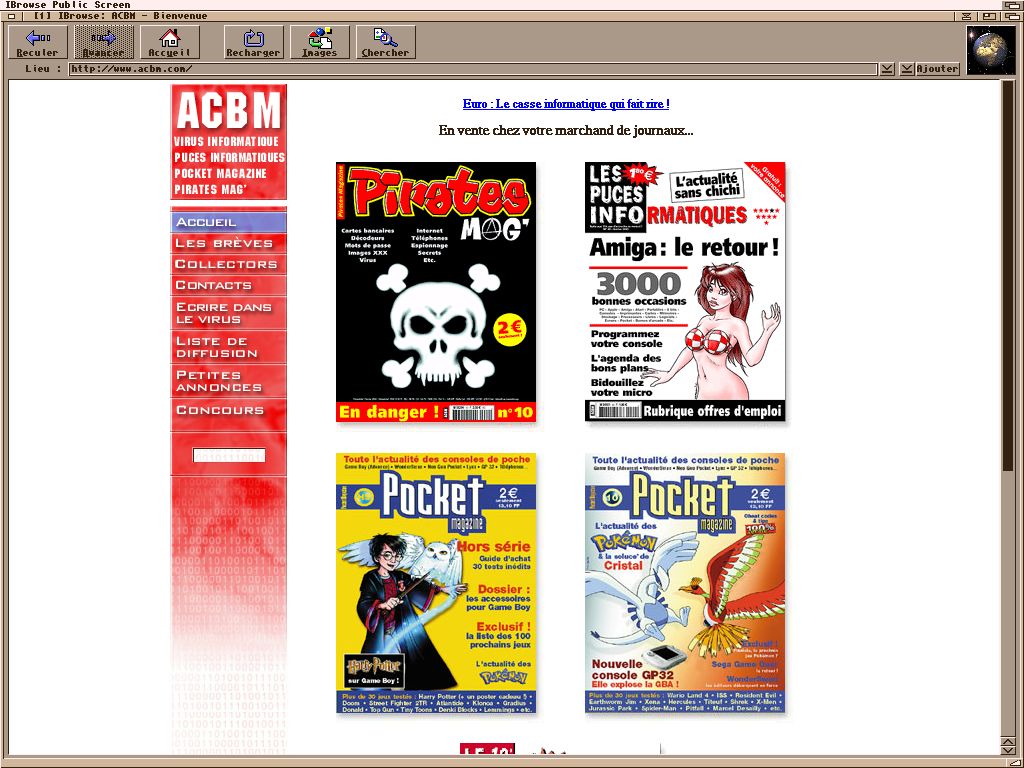Open Liste de diffusion section
The image size is (1024, 768).
[229, 347]
